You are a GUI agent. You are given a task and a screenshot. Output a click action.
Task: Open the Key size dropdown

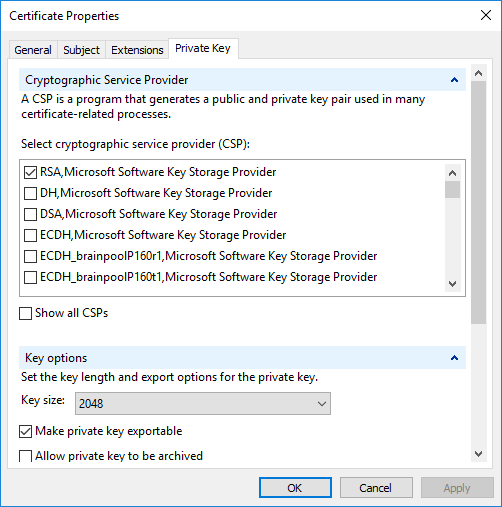pyautogui.click(x=203, y=404)
